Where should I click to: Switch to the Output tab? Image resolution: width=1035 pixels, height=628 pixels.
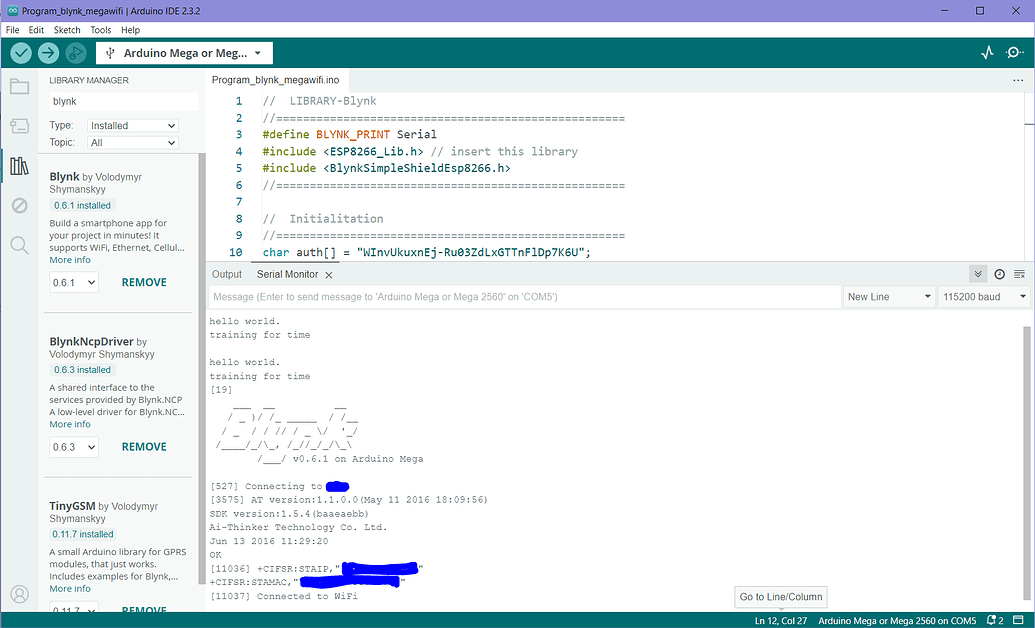227,274
